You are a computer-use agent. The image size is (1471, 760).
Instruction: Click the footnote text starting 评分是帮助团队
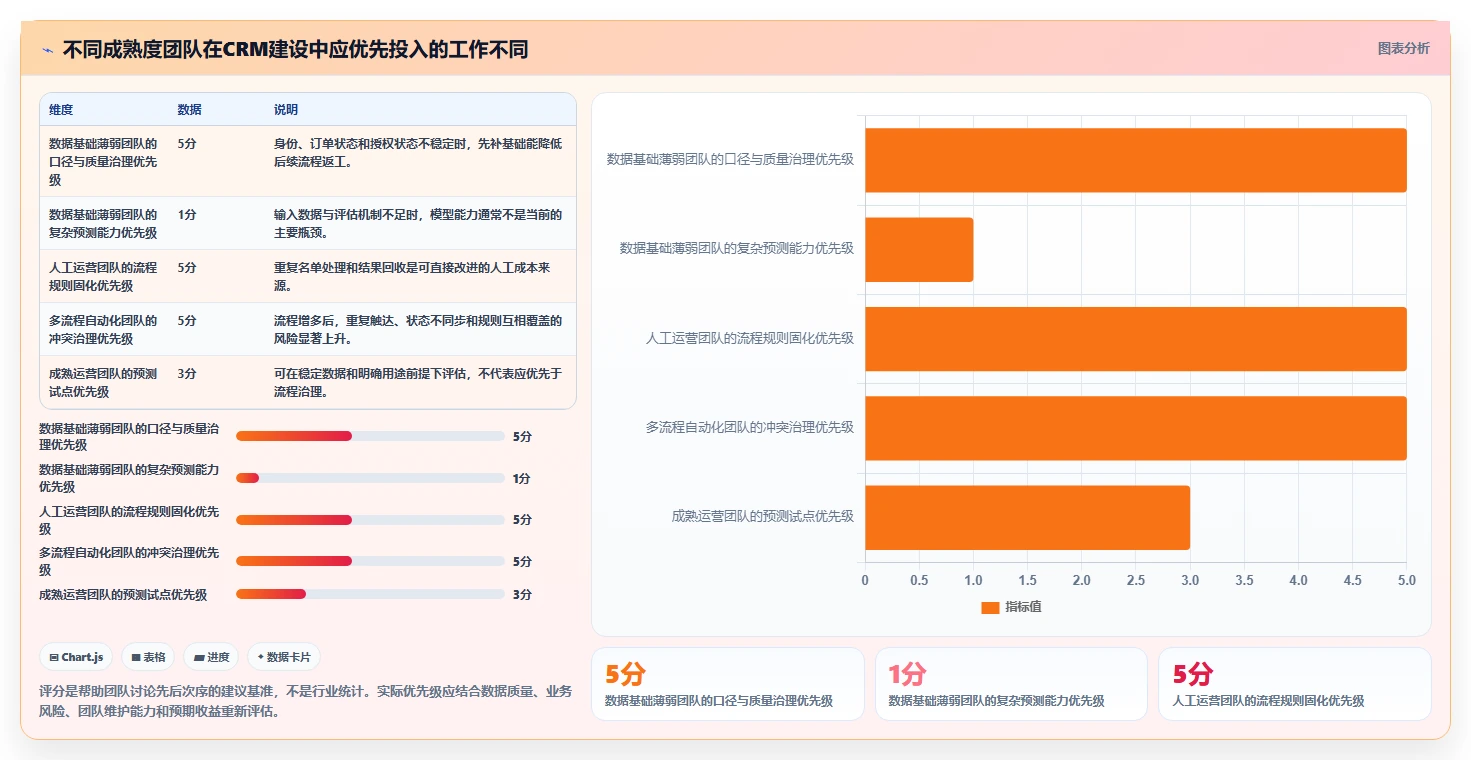coord(306,701)
